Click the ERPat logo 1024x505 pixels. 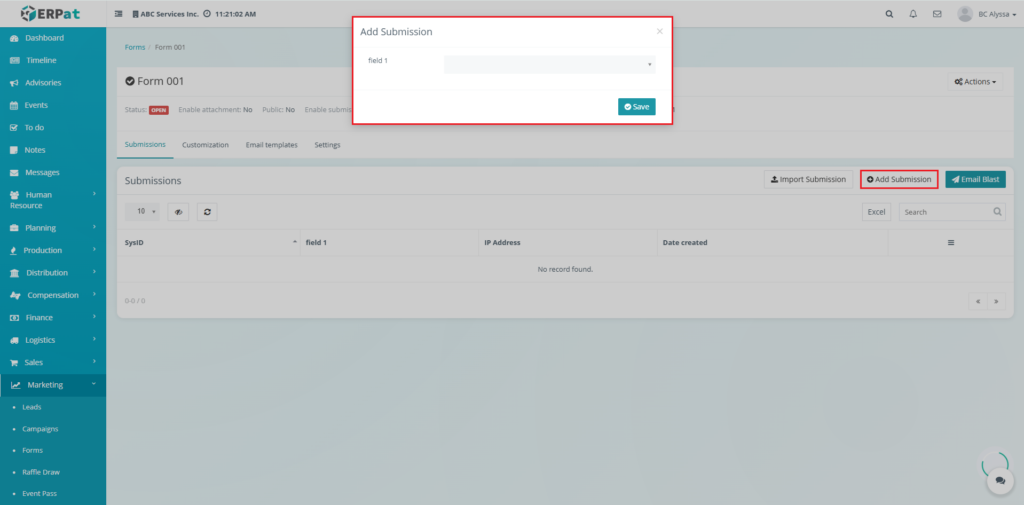tap(52, 13)
